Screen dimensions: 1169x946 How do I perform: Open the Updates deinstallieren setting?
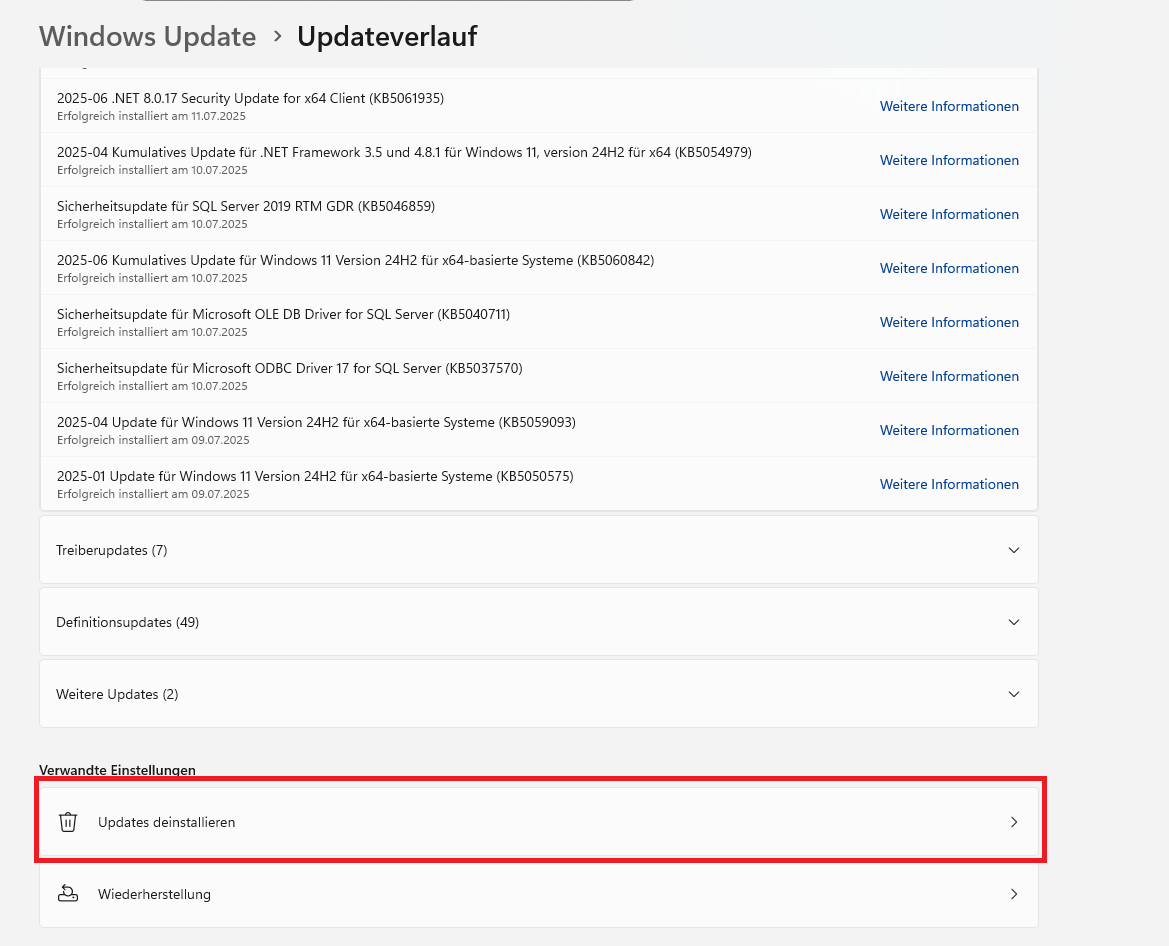[x=167, y=822]
